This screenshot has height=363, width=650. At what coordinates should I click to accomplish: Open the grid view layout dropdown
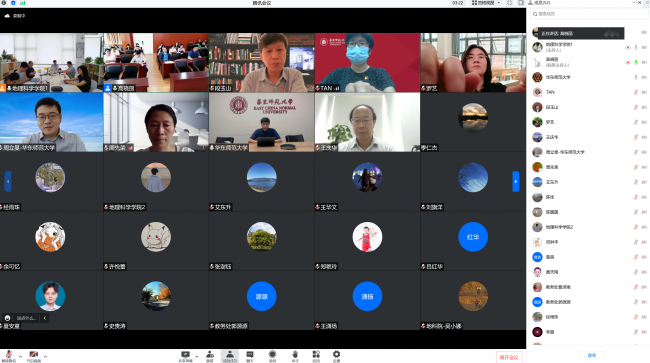coord(486,3)
